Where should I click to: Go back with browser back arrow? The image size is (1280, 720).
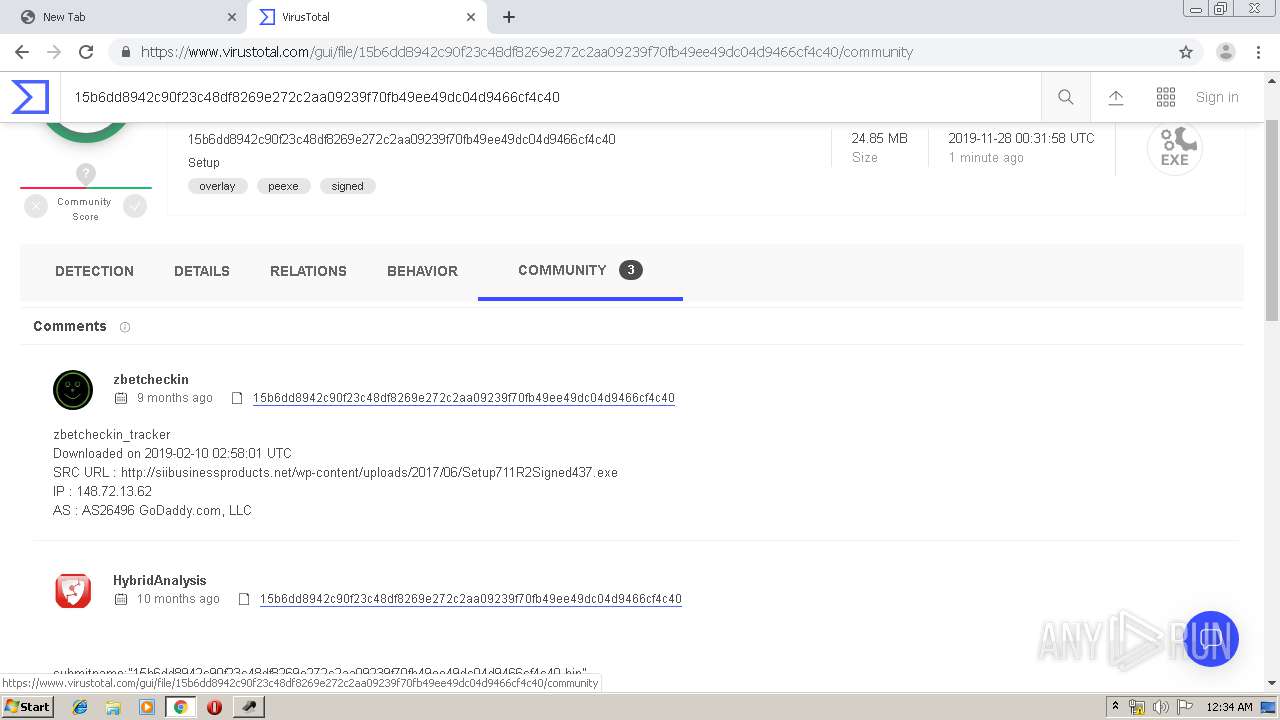click(22, 52)
